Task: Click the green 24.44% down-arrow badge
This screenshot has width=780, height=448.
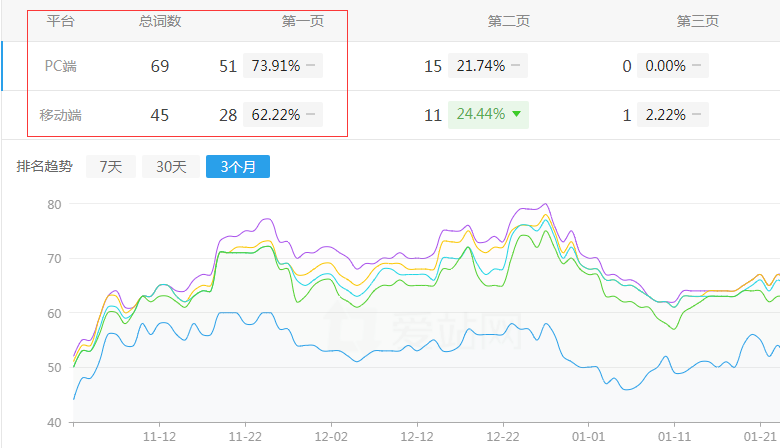Action: tap(488, 115)
